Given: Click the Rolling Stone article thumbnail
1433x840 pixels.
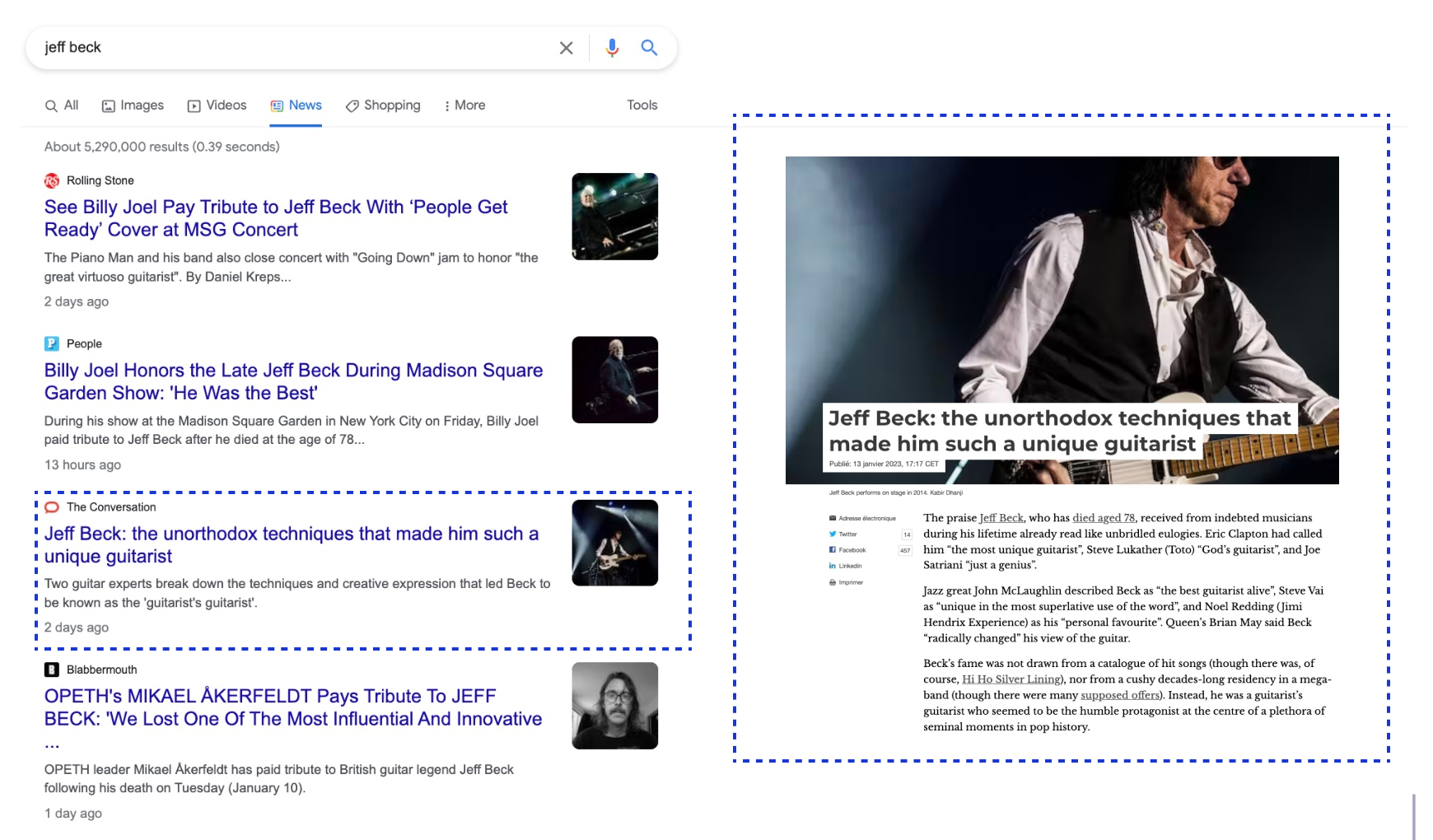Looking at the screenshot, I should click(615, 217).
